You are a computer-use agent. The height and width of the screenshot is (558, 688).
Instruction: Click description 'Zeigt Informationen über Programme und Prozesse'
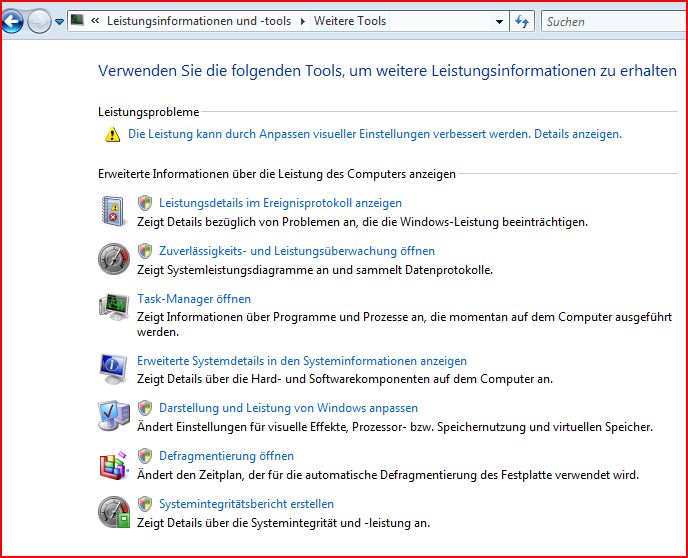click(405, 324)
